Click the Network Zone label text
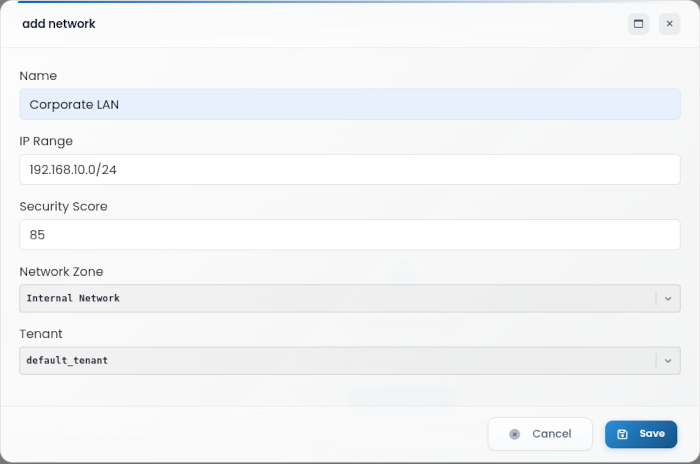 tap(61, 272)
